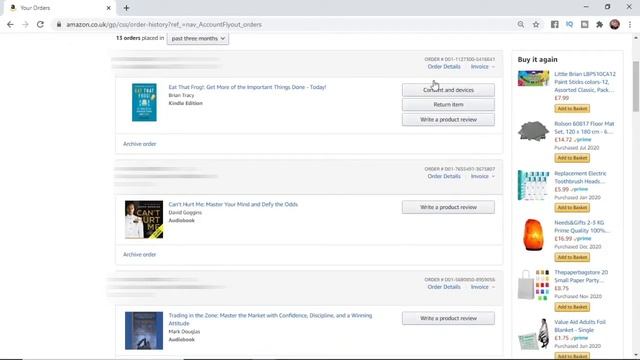640x360 pixels.
Task: Close the Your Orders tab
Action: [x=108, y=8]
